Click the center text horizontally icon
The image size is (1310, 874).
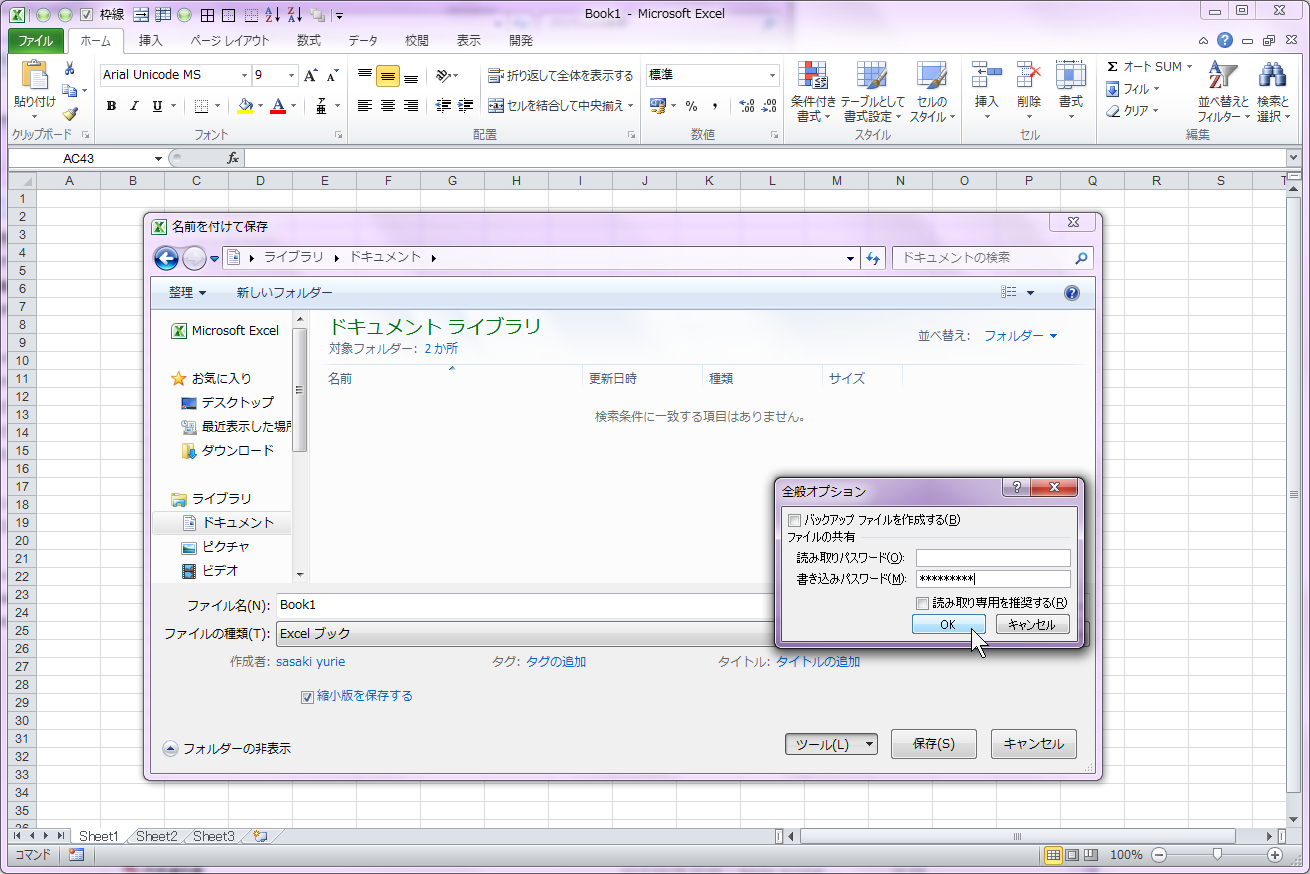[388, 106]
